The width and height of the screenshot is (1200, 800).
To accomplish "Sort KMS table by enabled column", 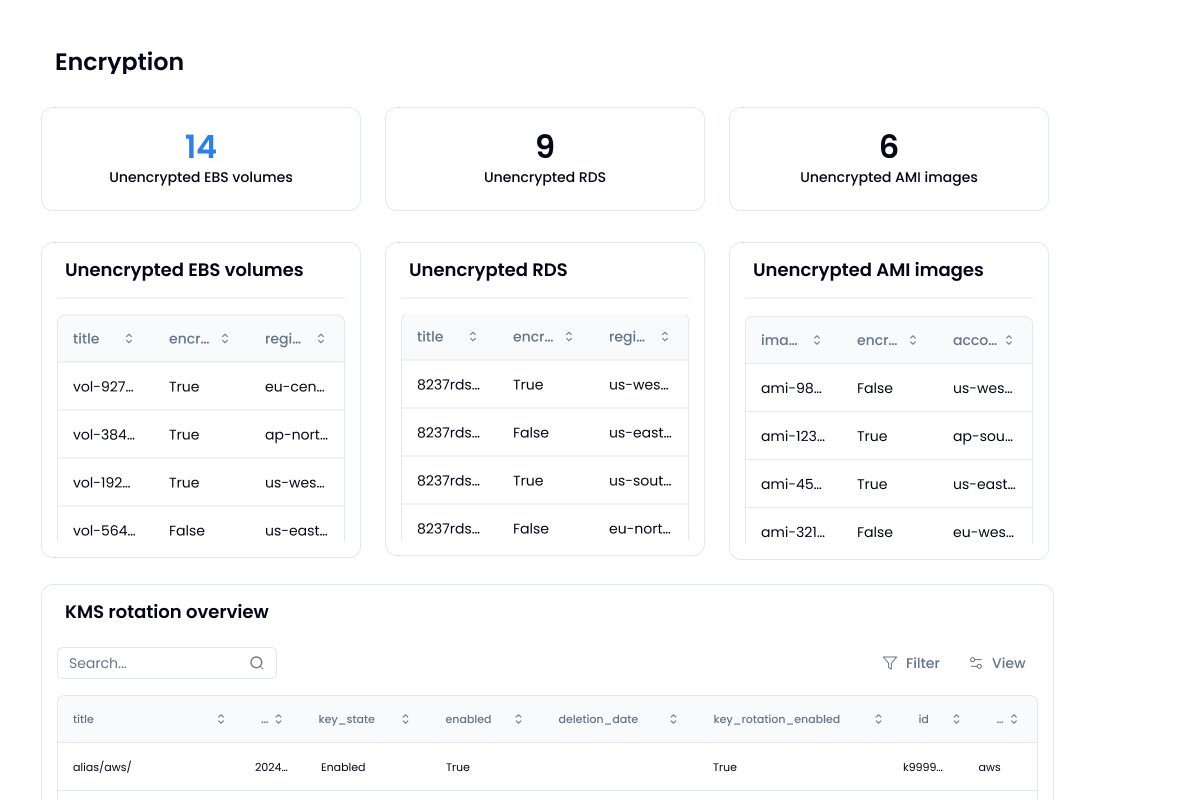I will coord(518,719).
